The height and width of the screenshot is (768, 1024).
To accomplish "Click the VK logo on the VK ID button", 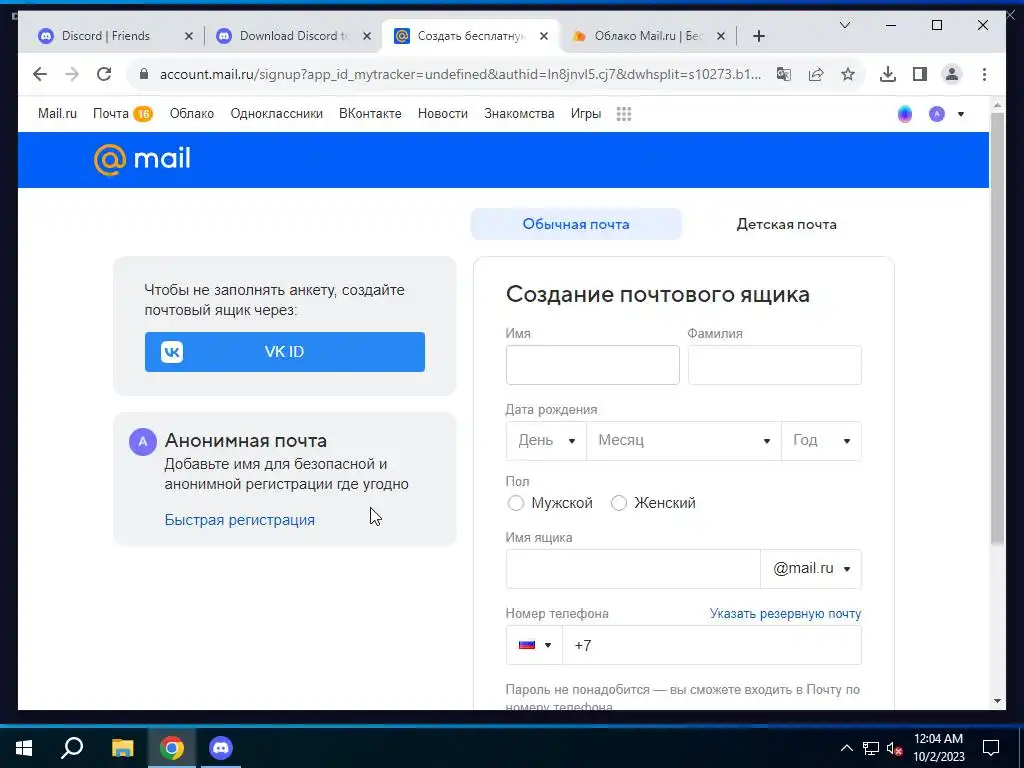I will pyautogui.click(x=172, y=352).
